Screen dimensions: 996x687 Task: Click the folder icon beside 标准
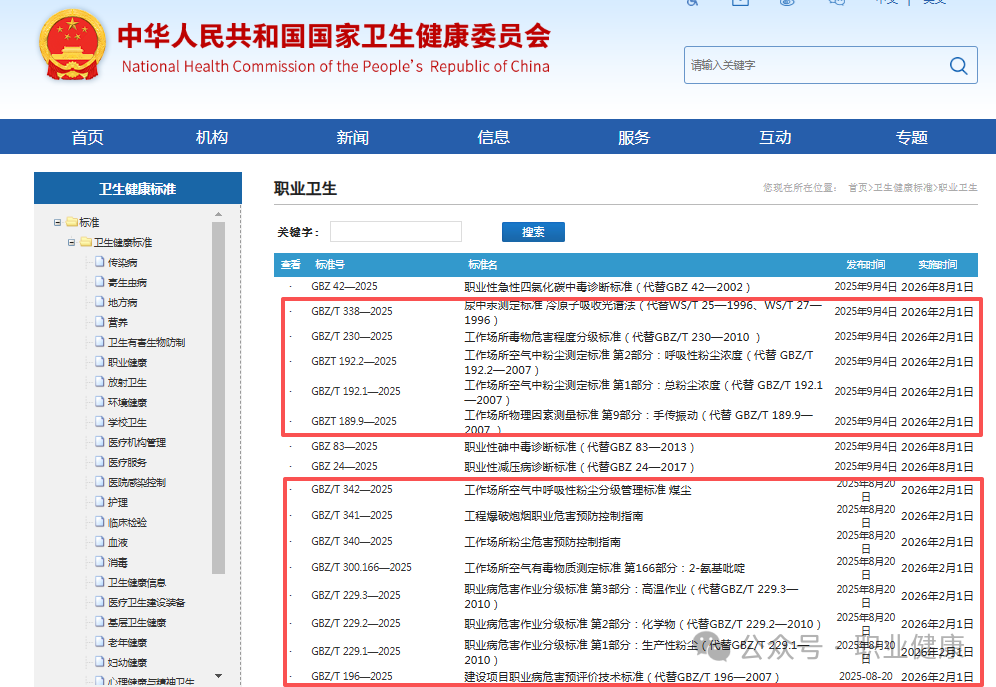(x=72, y=222)
